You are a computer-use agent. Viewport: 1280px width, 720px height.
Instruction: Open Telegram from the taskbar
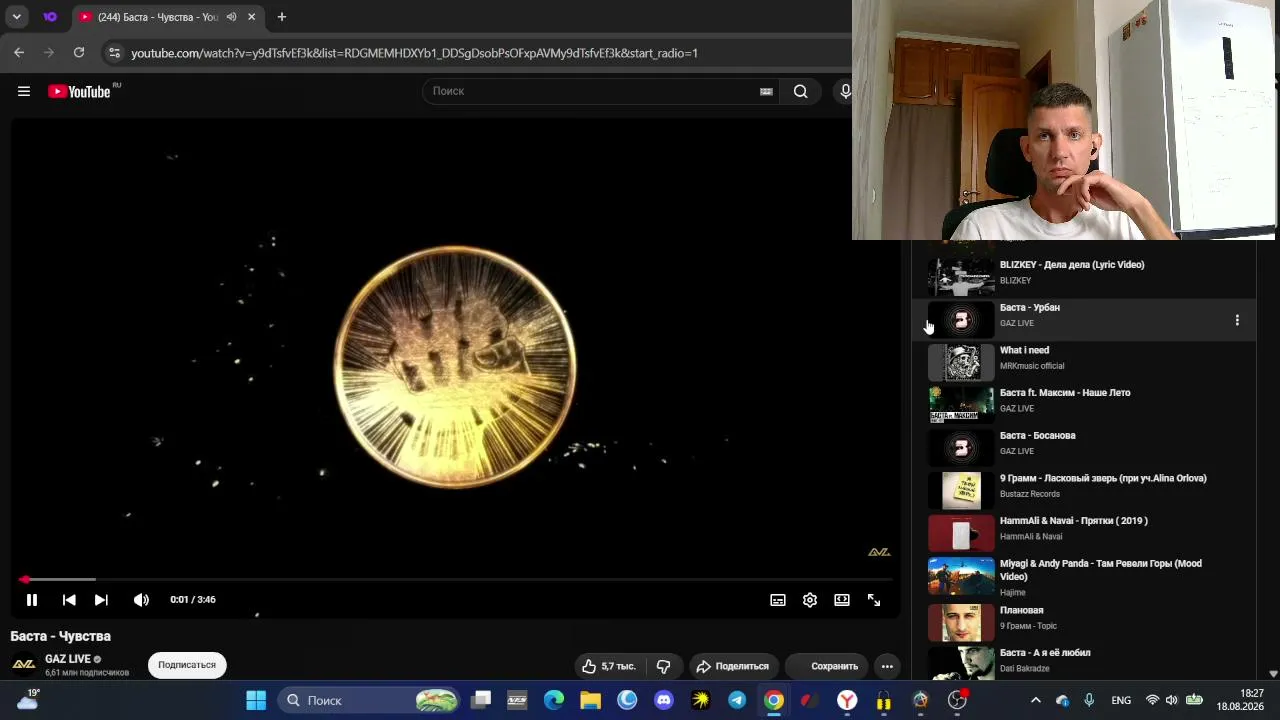737,701
